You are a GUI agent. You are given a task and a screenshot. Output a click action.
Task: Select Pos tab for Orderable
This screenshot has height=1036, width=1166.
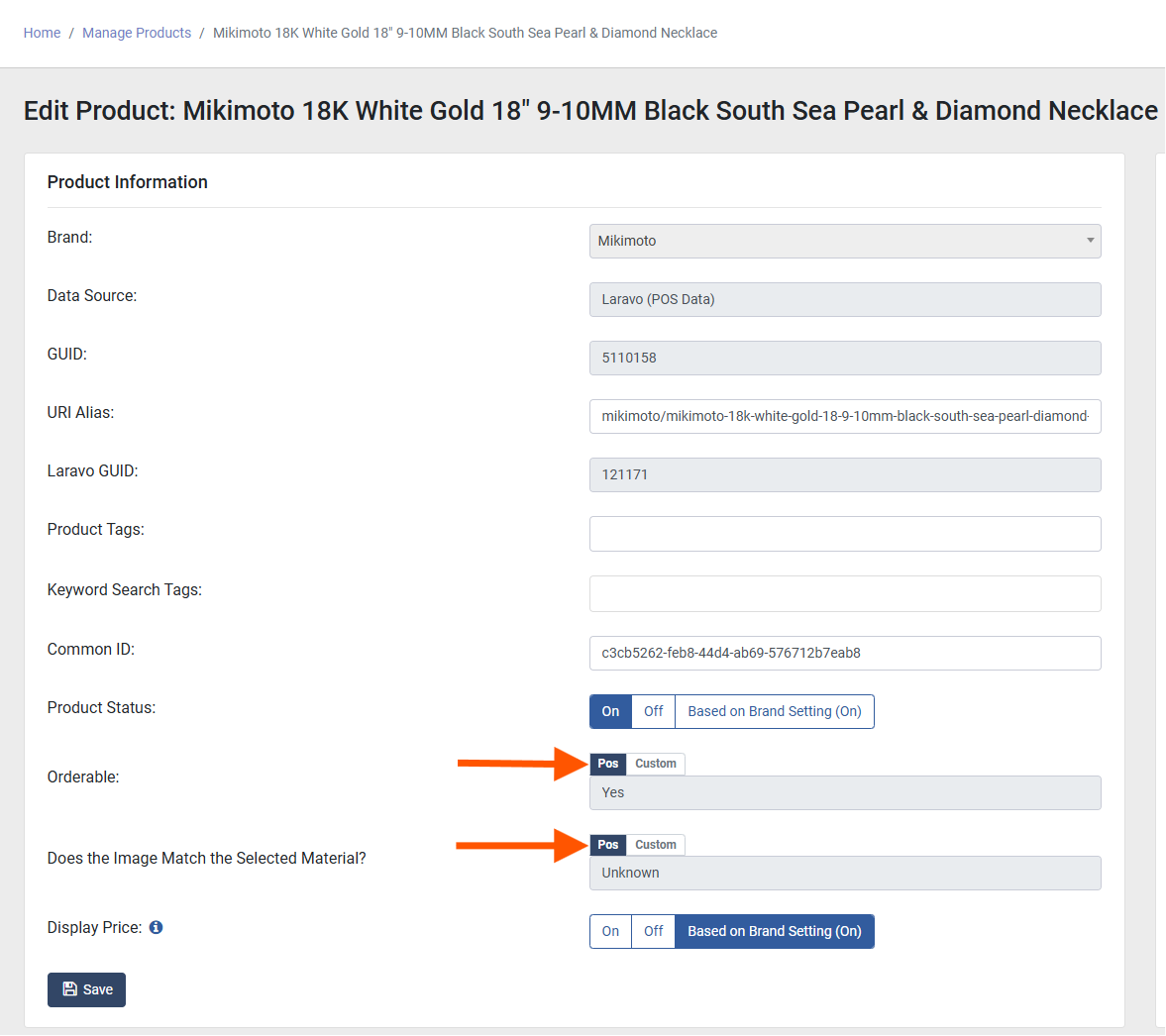click(x=608, y=764)
